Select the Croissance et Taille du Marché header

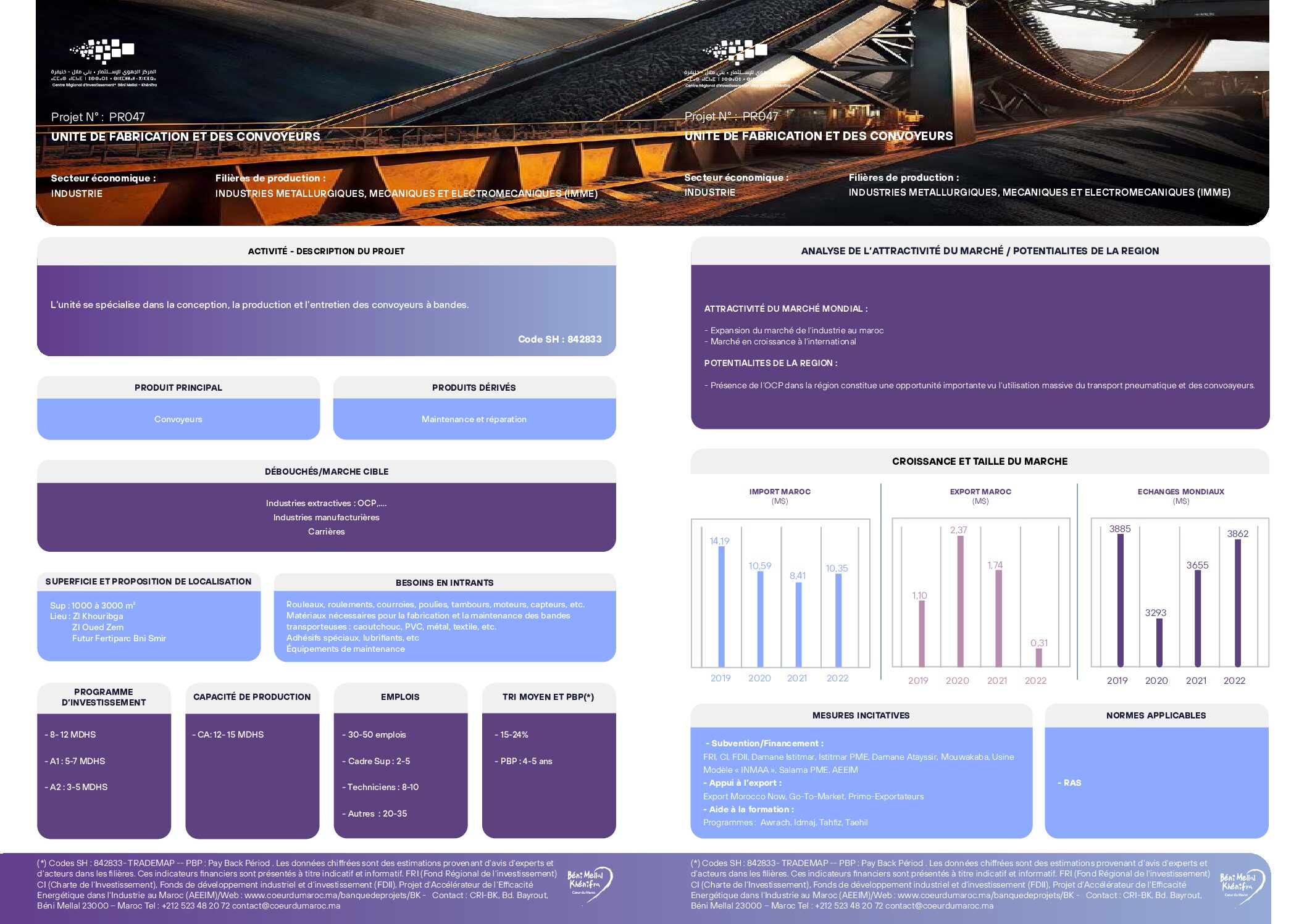point(979,462)
